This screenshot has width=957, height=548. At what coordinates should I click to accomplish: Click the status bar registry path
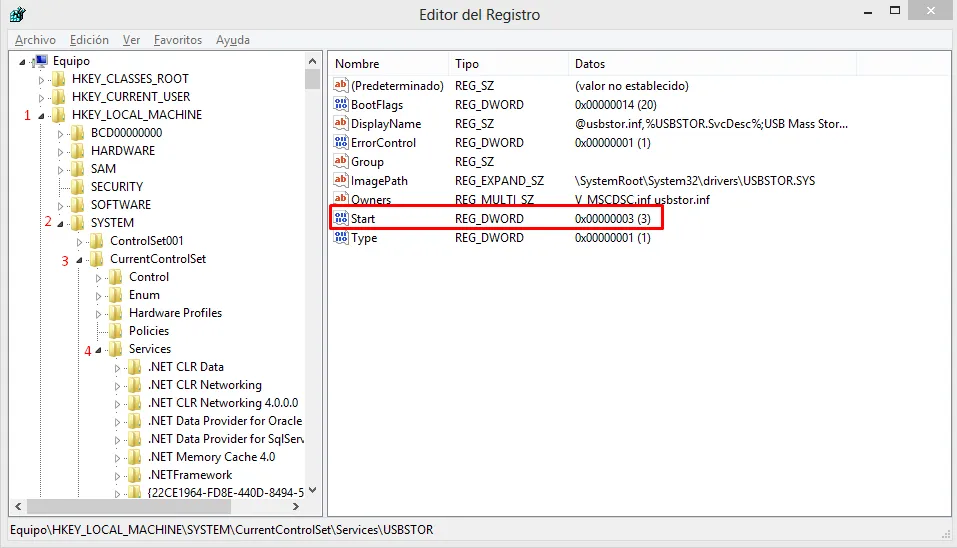click(x=222, y=530)
